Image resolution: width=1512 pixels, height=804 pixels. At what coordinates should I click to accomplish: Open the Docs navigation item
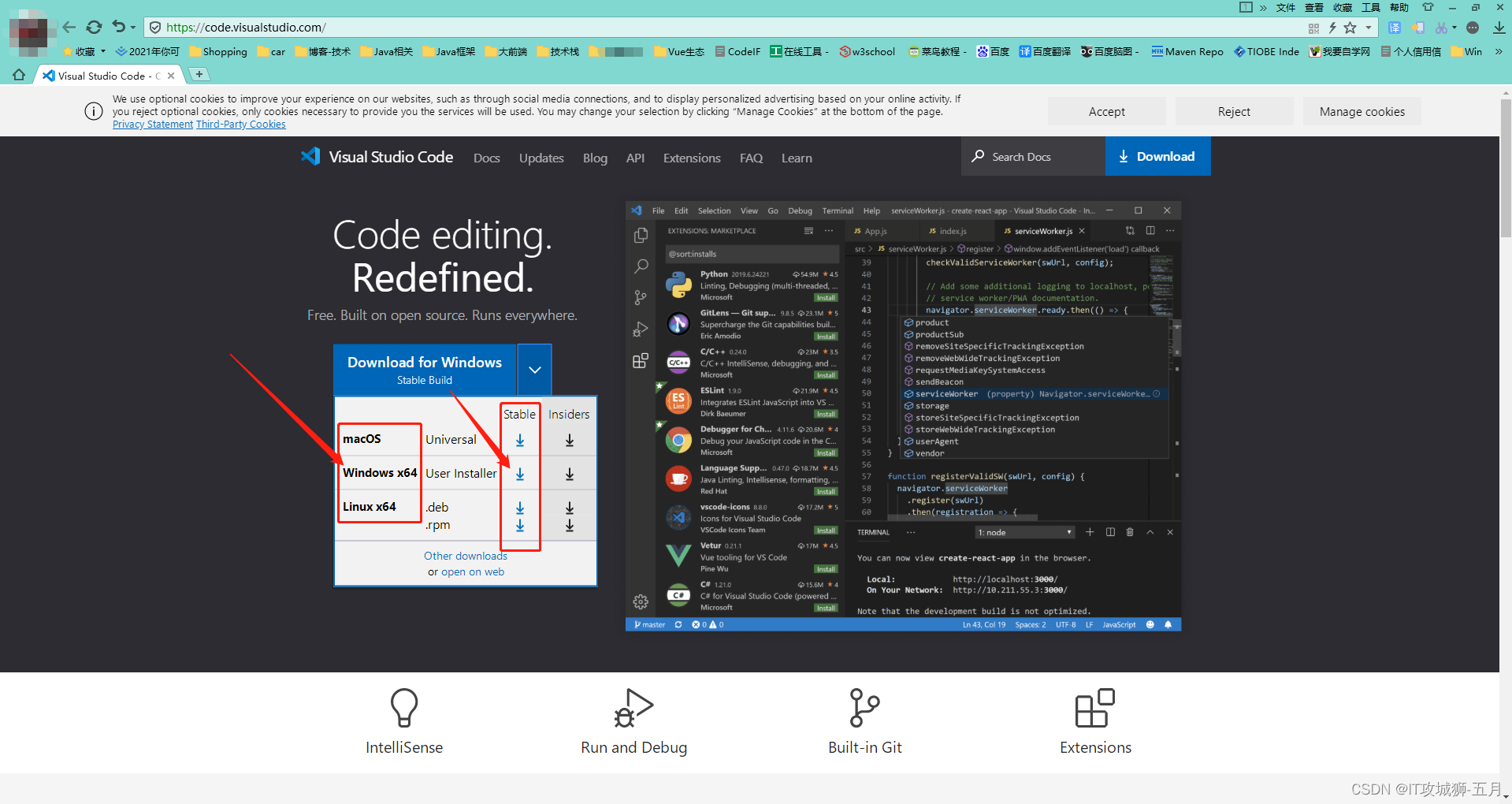click(487, 158)
